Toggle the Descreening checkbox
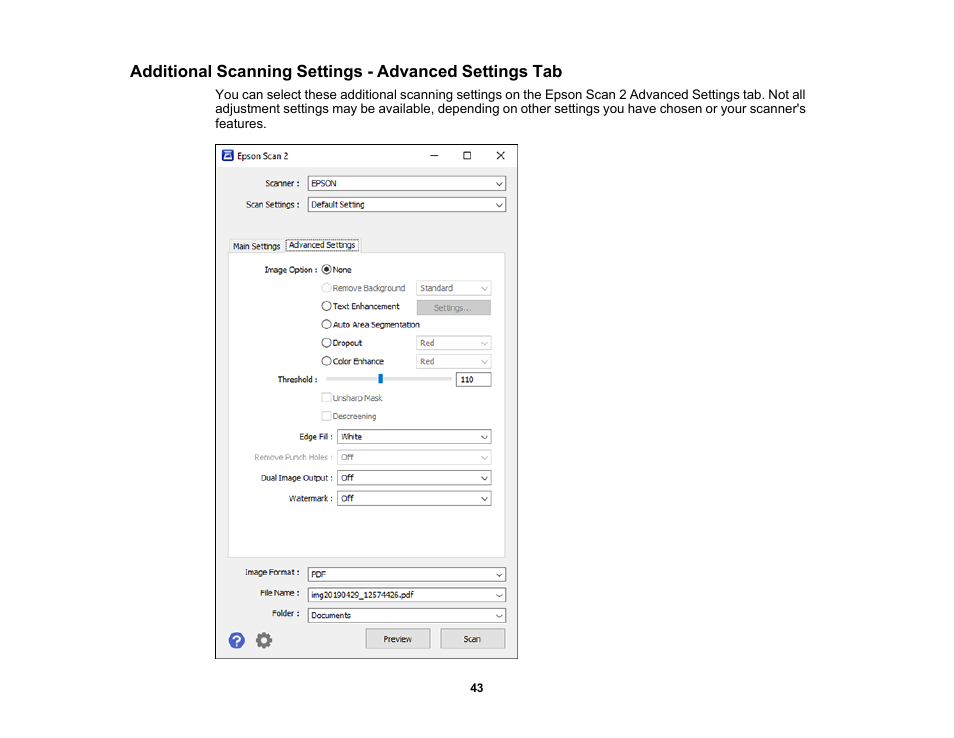 point(327,416)
